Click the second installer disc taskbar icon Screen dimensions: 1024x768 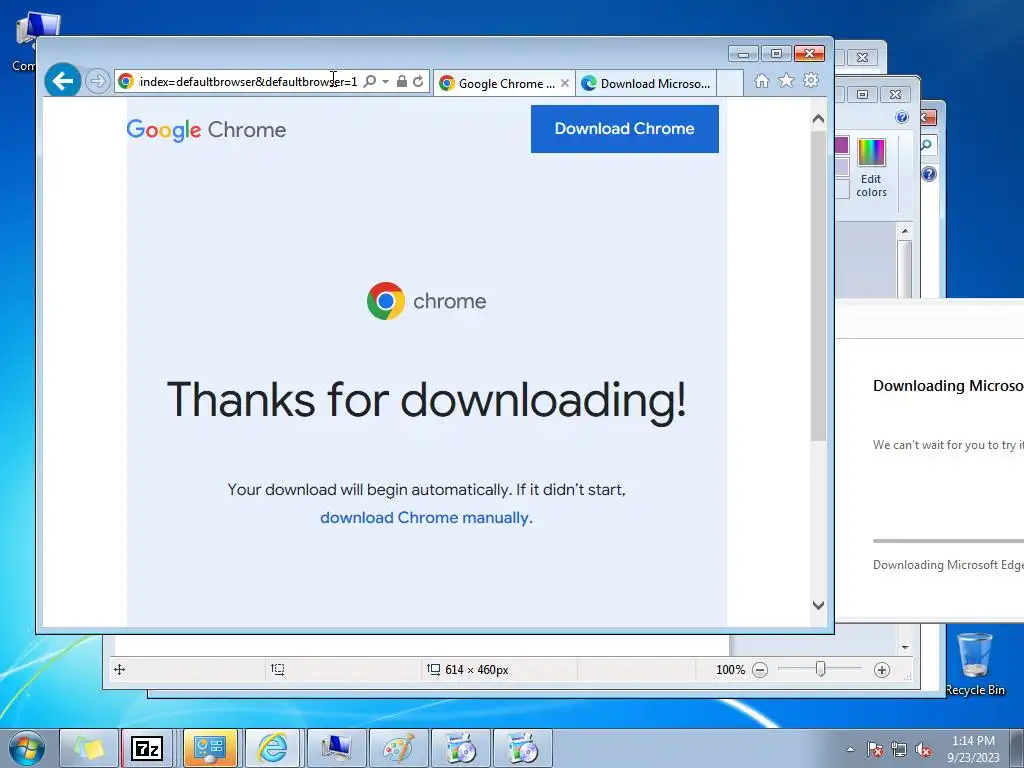(522, 748)
